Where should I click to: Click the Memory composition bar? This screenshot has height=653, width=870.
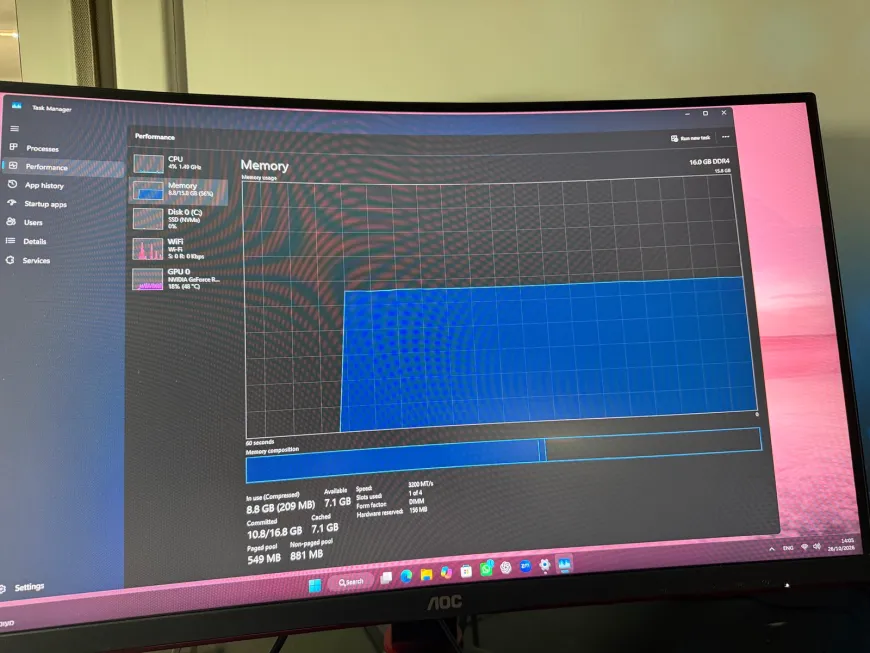tap(503, 455)
